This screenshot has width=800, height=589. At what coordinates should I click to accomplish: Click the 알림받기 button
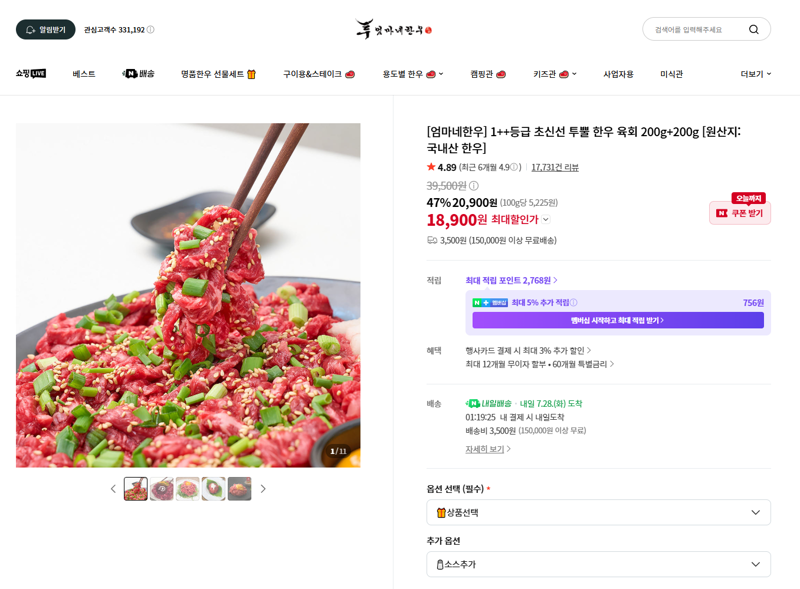point(45,30)
